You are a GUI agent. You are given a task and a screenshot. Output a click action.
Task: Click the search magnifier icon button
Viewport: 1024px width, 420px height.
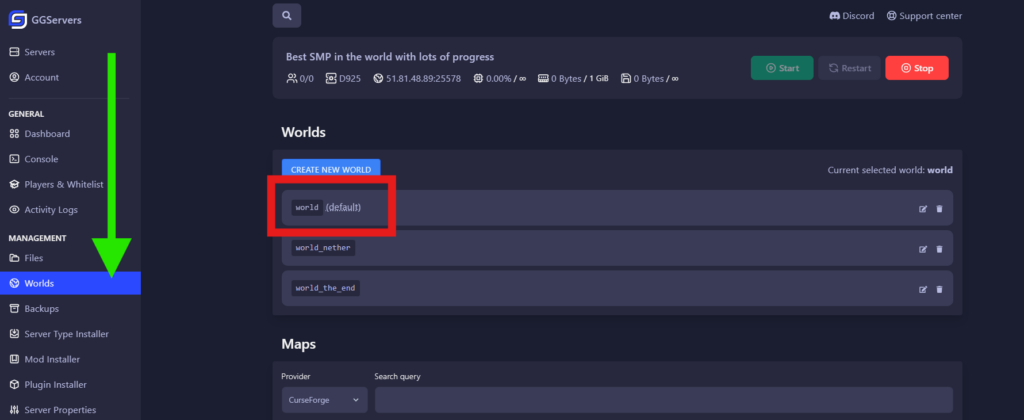point(286,16)
